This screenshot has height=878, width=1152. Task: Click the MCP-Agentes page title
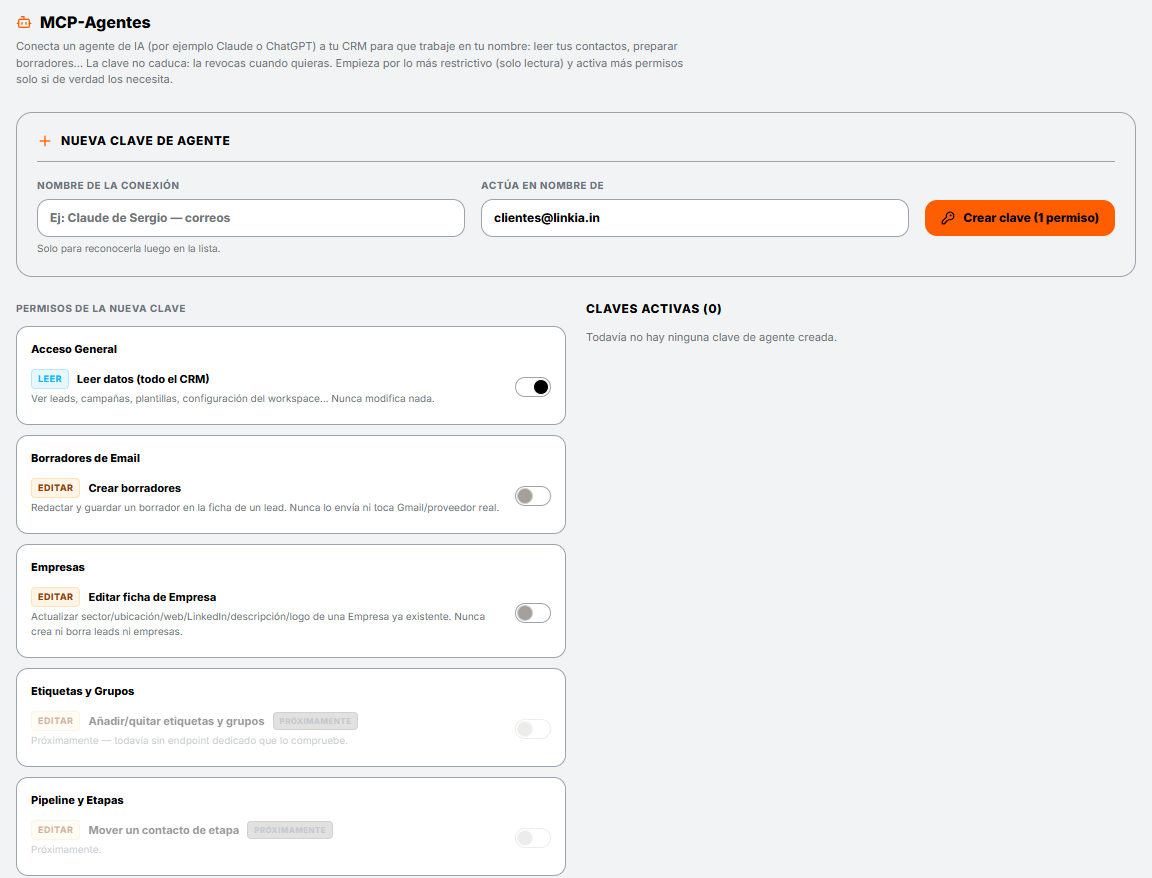(x=95, y=23)
